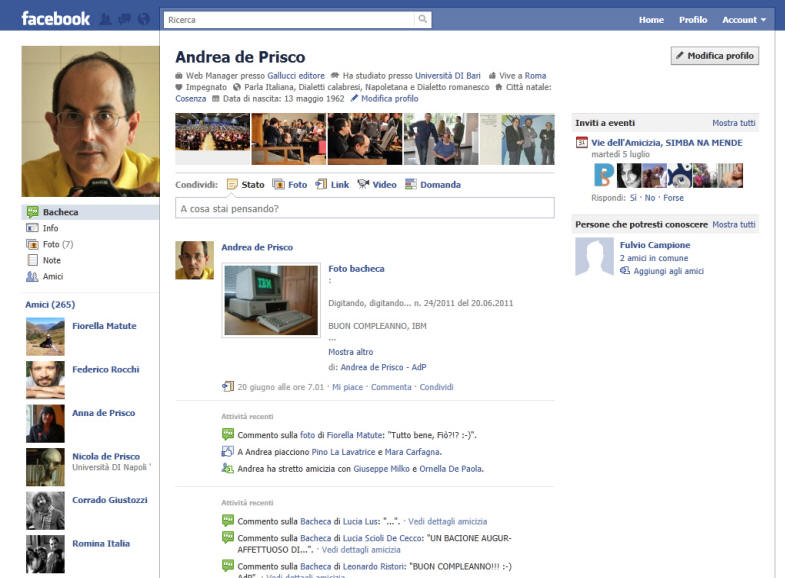Click Mi piace on the IBM post
This screenshot has height=578, width=785.
coord(347,387)
